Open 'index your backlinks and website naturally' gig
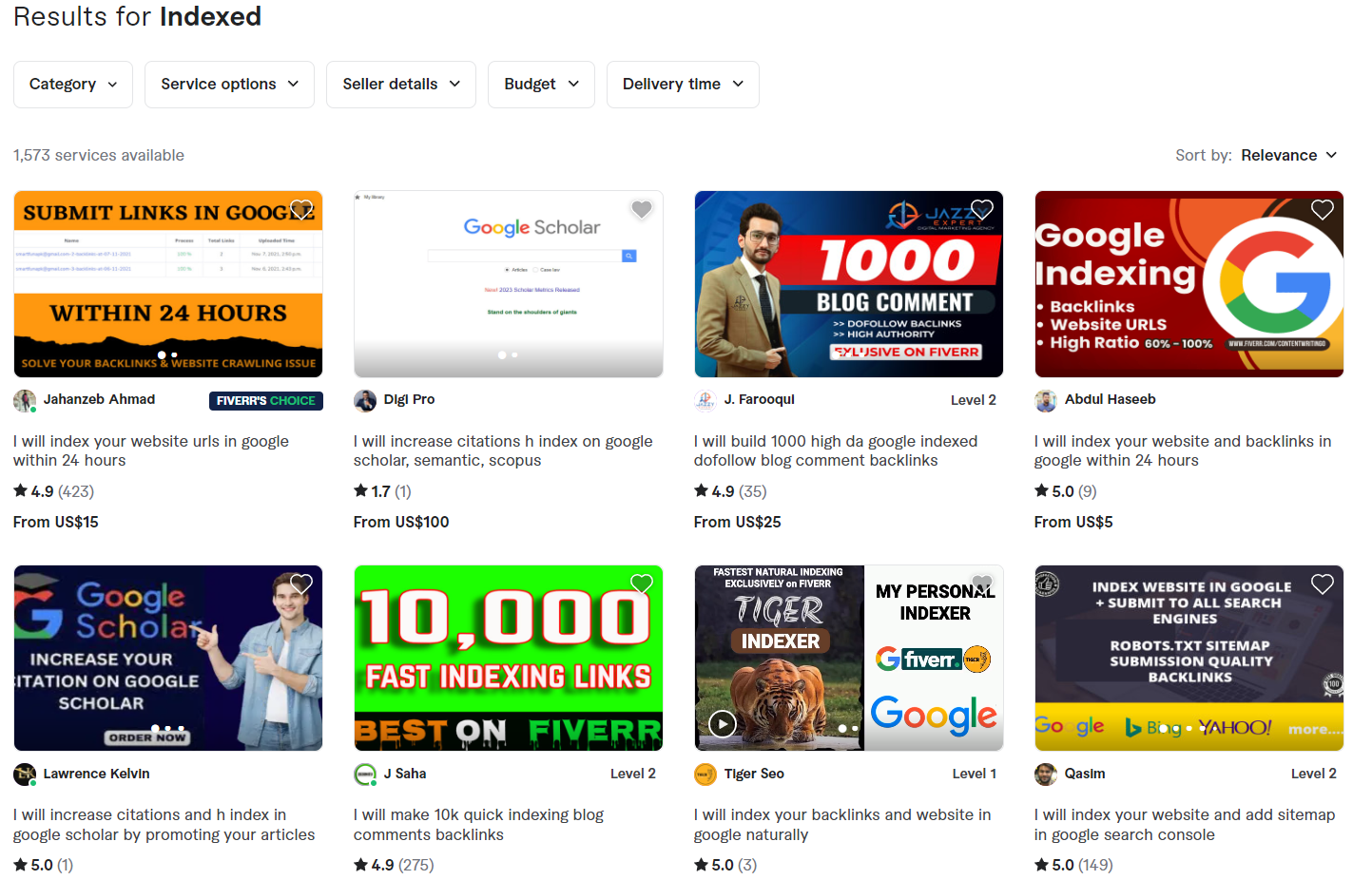 [x=842, y=825]
